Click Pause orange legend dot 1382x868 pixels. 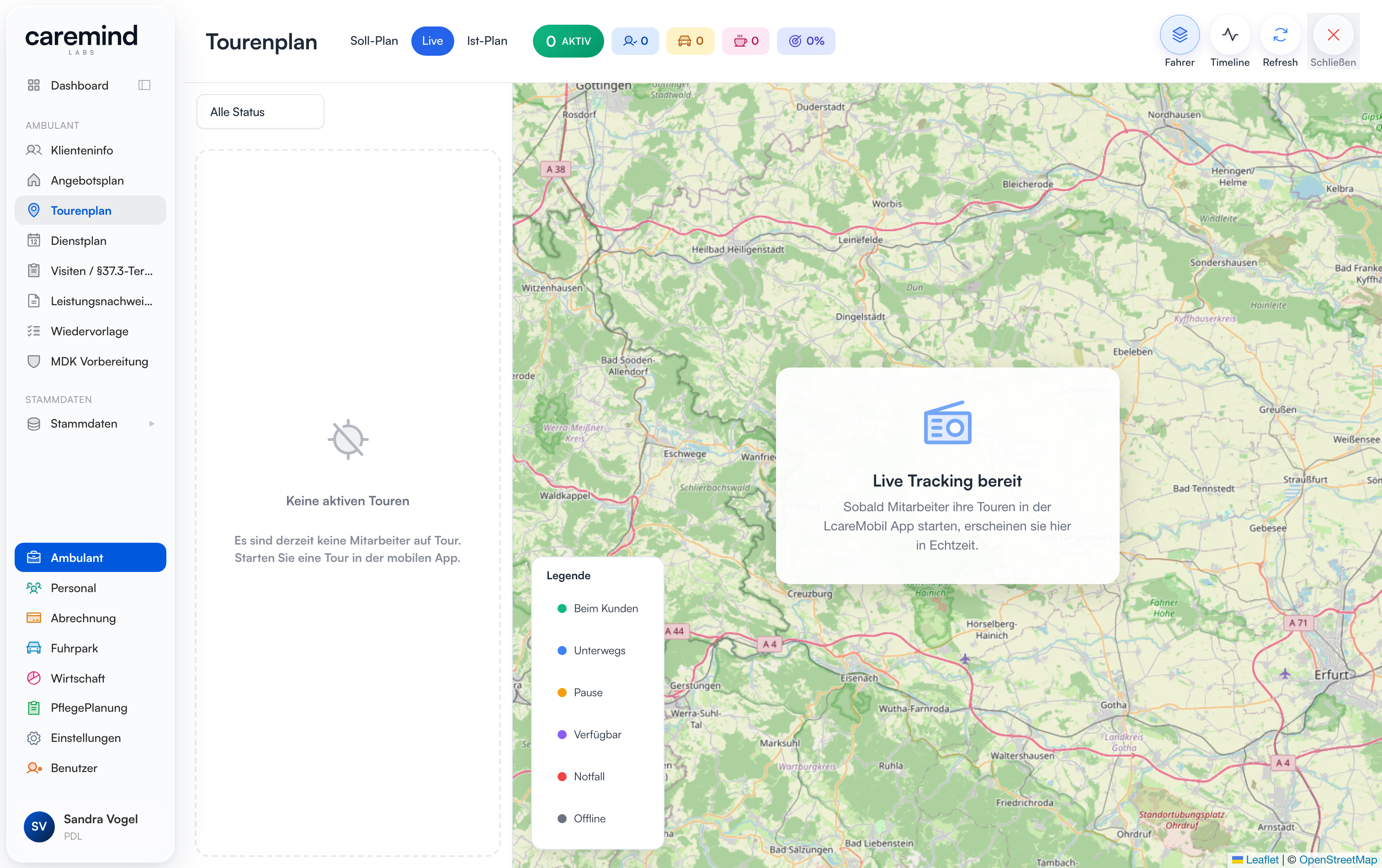pyautogui.click(x=562, y=693)
